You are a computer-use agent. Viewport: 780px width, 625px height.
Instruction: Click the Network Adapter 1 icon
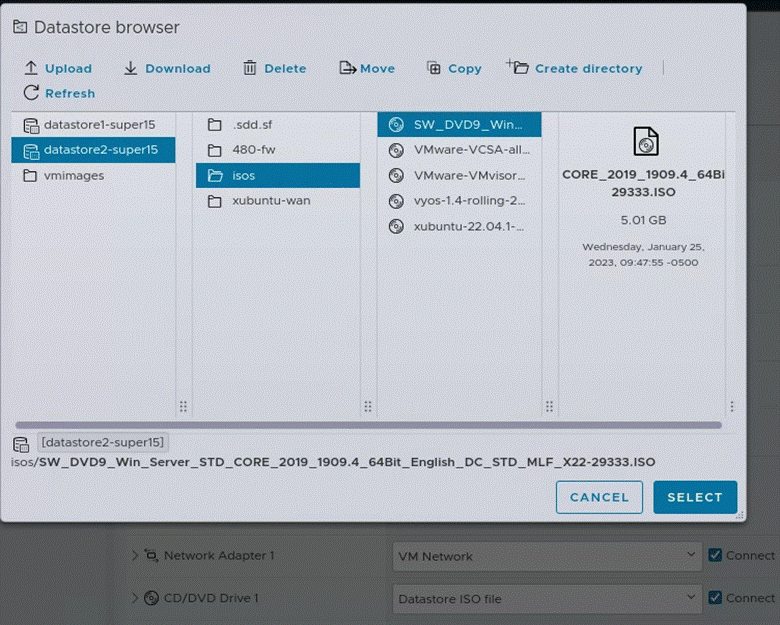tap(151, 555)
